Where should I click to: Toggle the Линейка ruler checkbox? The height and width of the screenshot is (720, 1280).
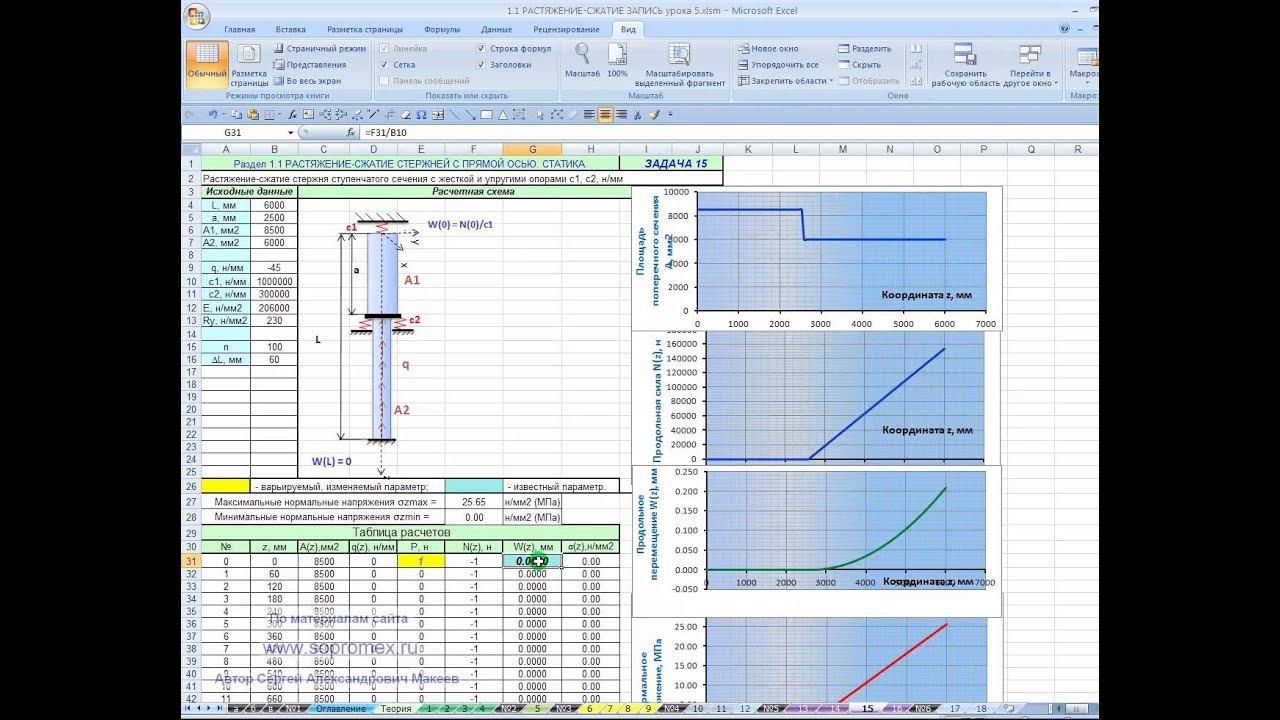(x=403, y=48)
